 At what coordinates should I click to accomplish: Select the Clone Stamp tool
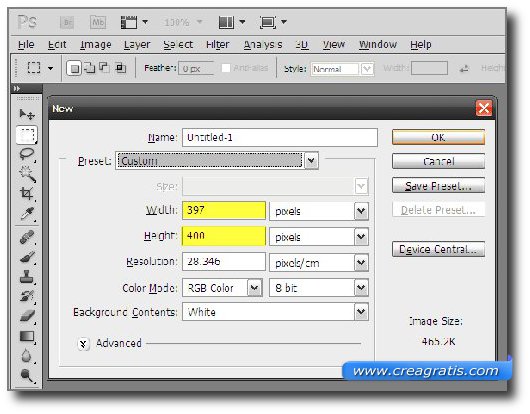[27, 277]
